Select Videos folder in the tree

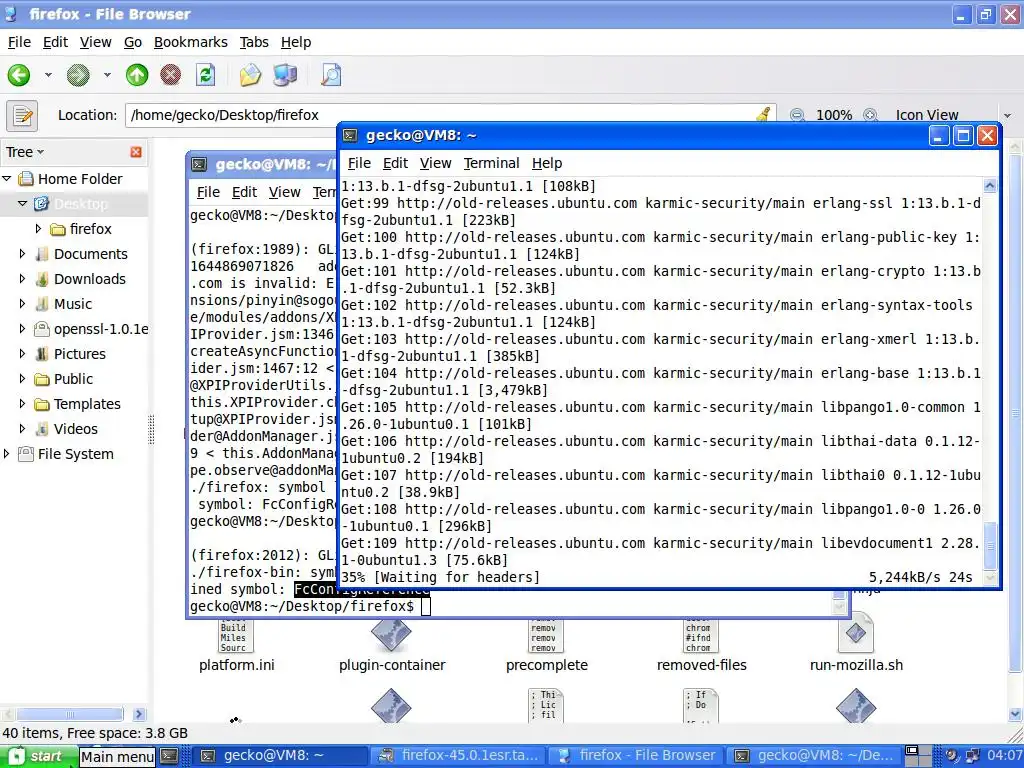(76, 429)
